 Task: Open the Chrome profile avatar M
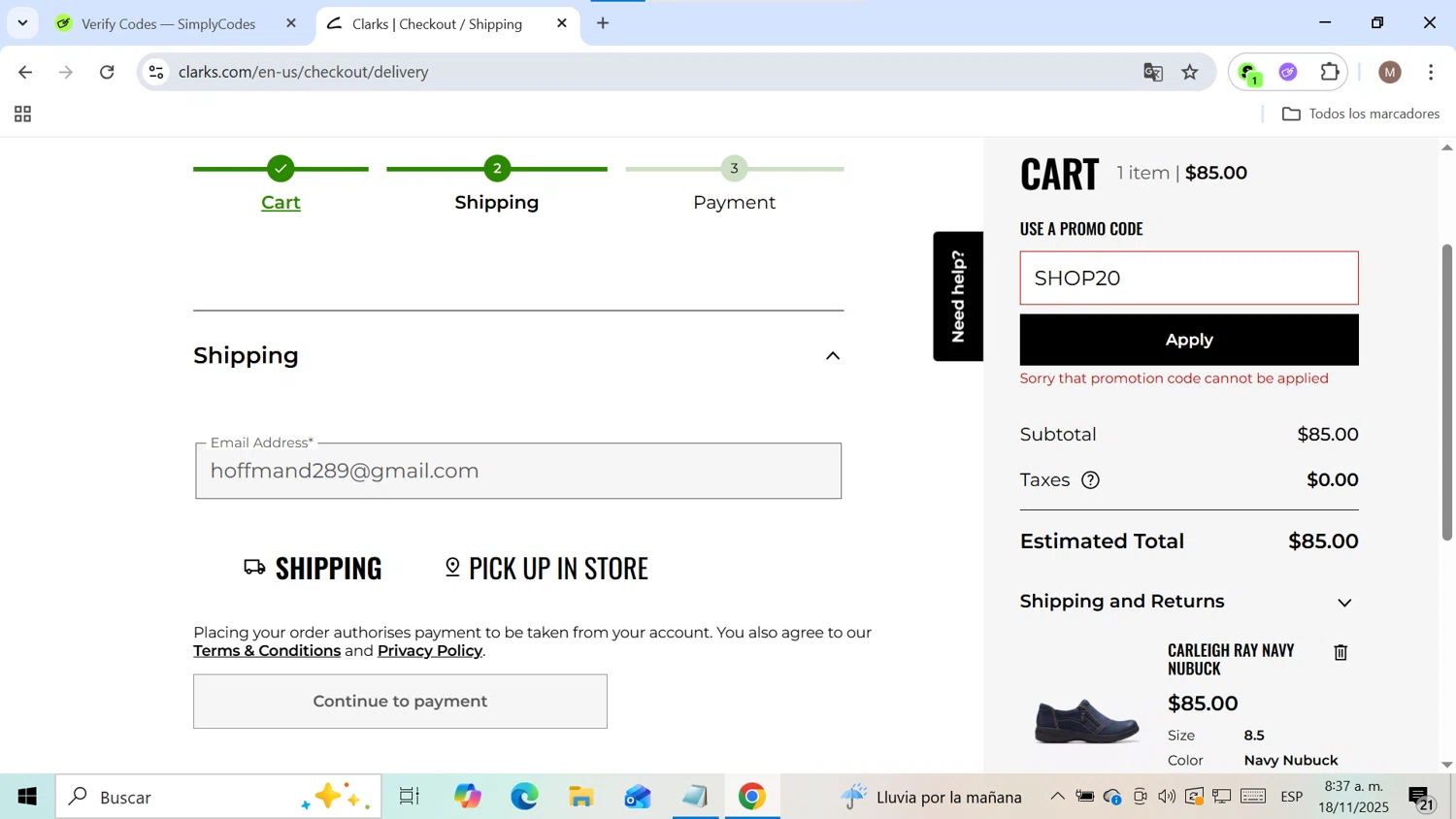click(x=1390, y=72)
